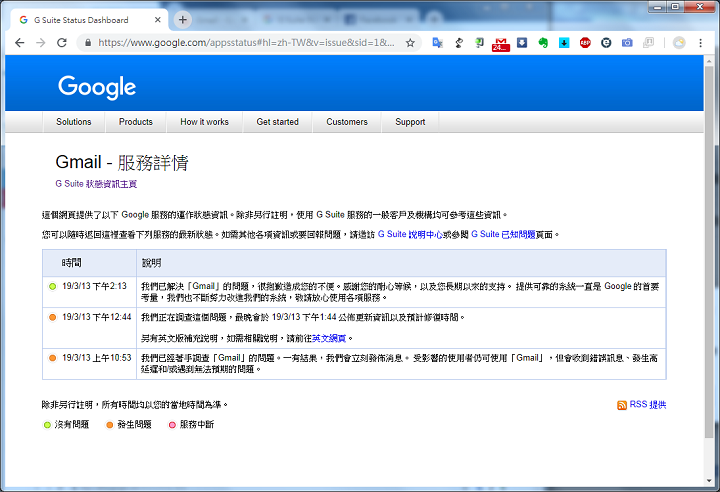Open the How it works menu
Image resolution: width=720 pixels, height=492 pixels.
pyautogui.click(x=204, y=122)
